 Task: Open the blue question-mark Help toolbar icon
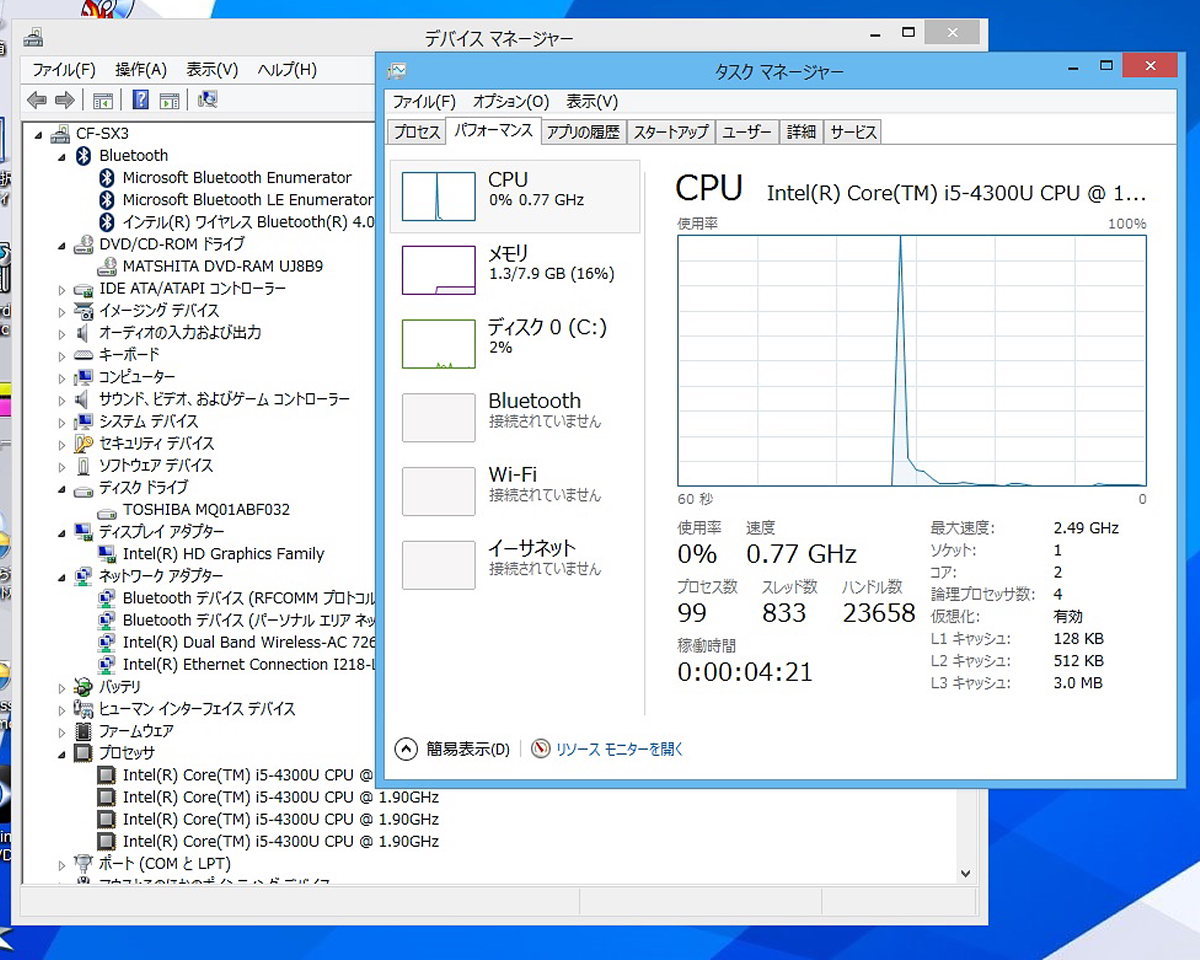tap(141, 100)
